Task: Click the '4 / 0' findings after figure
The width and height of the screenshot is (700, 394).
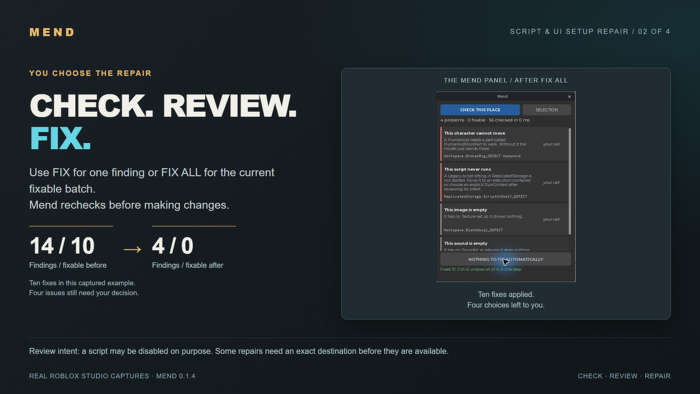Action: 173,246
